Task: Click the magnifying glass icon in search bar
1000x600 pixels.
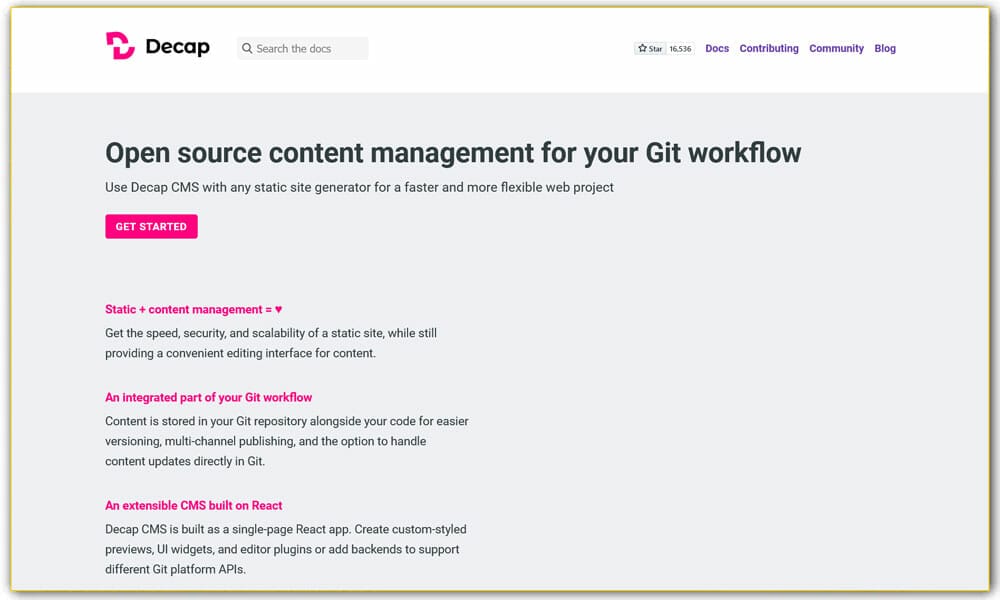Action: click(246, 48)
